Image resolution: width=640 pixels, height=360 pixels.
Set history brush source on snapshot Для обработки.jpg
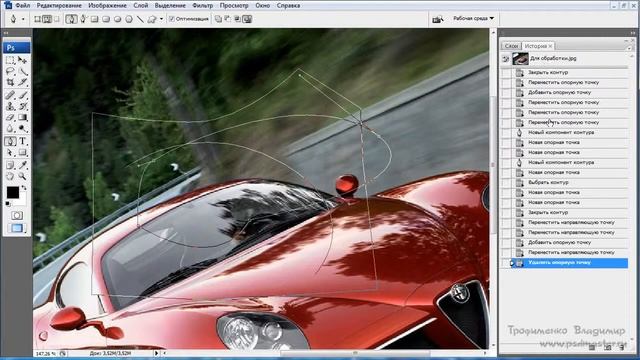506,59
